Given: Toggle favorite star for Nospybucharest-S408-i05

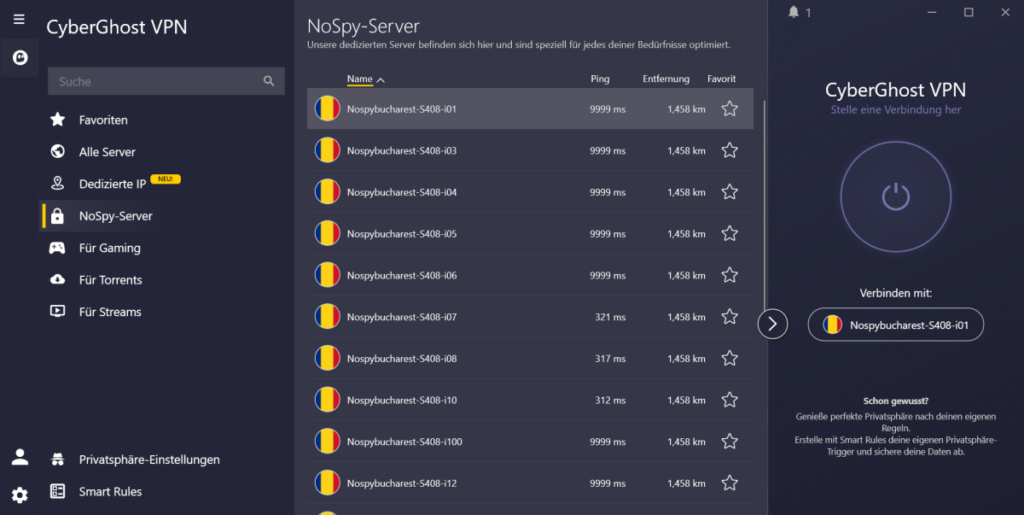Looking at the screenshot, I should 730,233.
